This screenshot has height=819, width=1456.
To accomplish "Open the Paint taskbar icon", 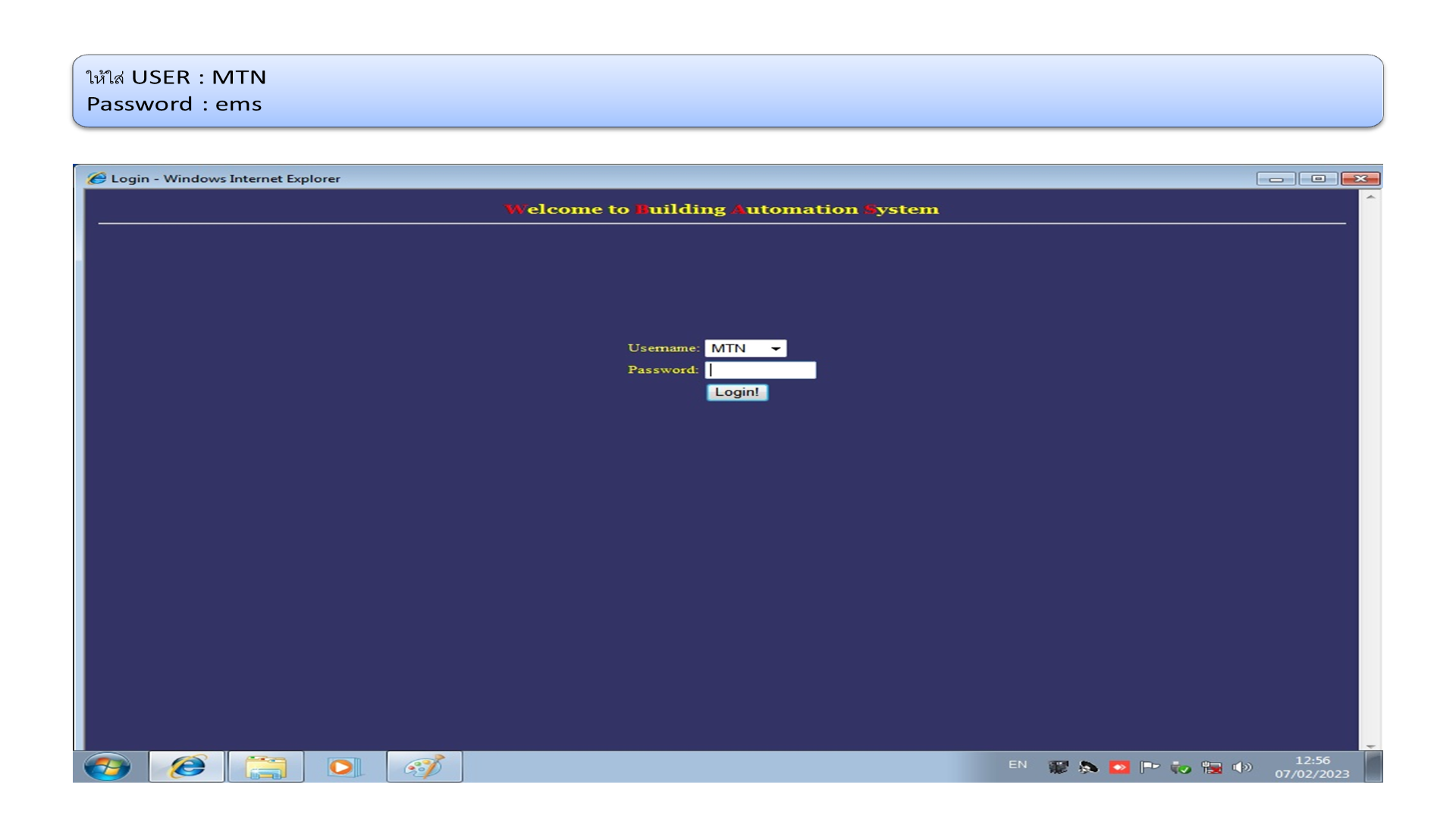I will pyautogui.click(x=425, y=767).
